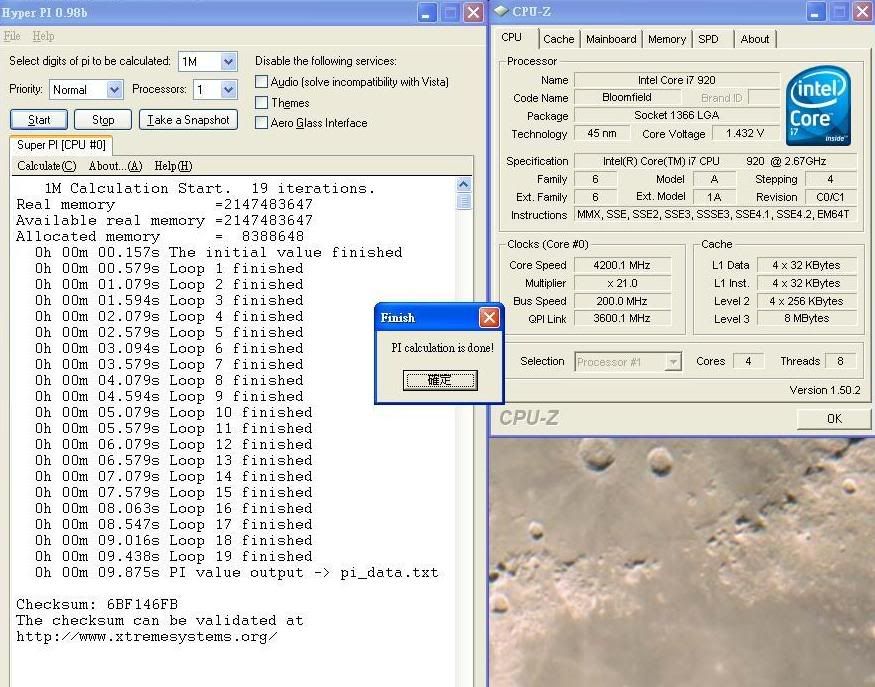Click the CPU-Z title bar icon
Image resolution: width=875 pixels, height=687 pixels.
pos(501,11)
